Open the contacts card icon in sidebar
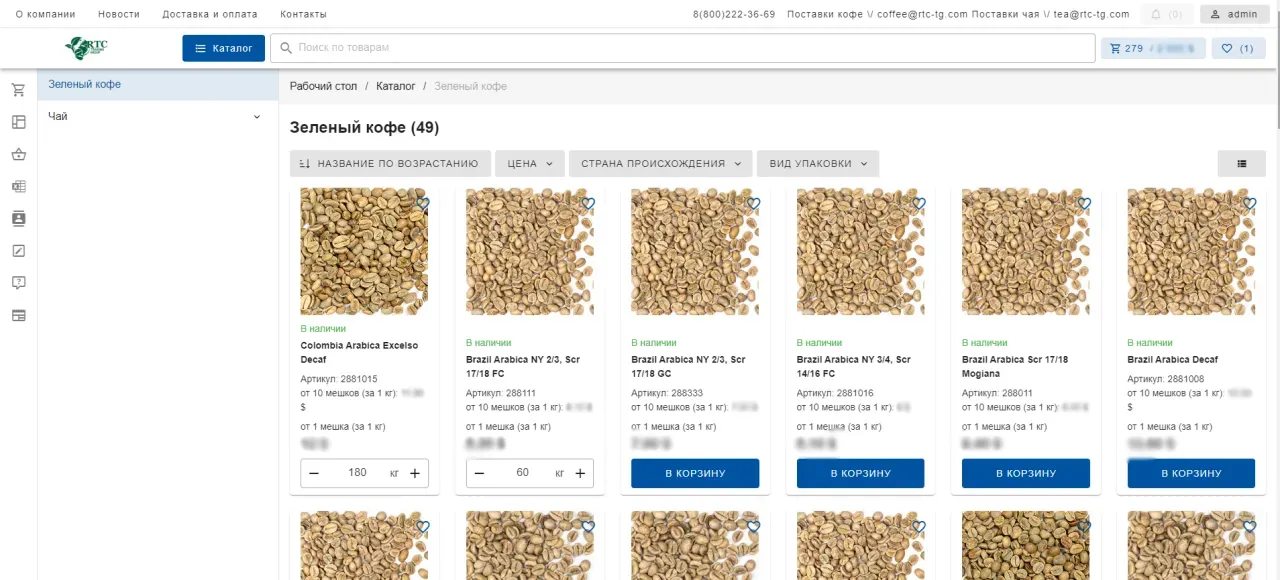This screenshot has height=580, width=1280. [x=18, y=218]
